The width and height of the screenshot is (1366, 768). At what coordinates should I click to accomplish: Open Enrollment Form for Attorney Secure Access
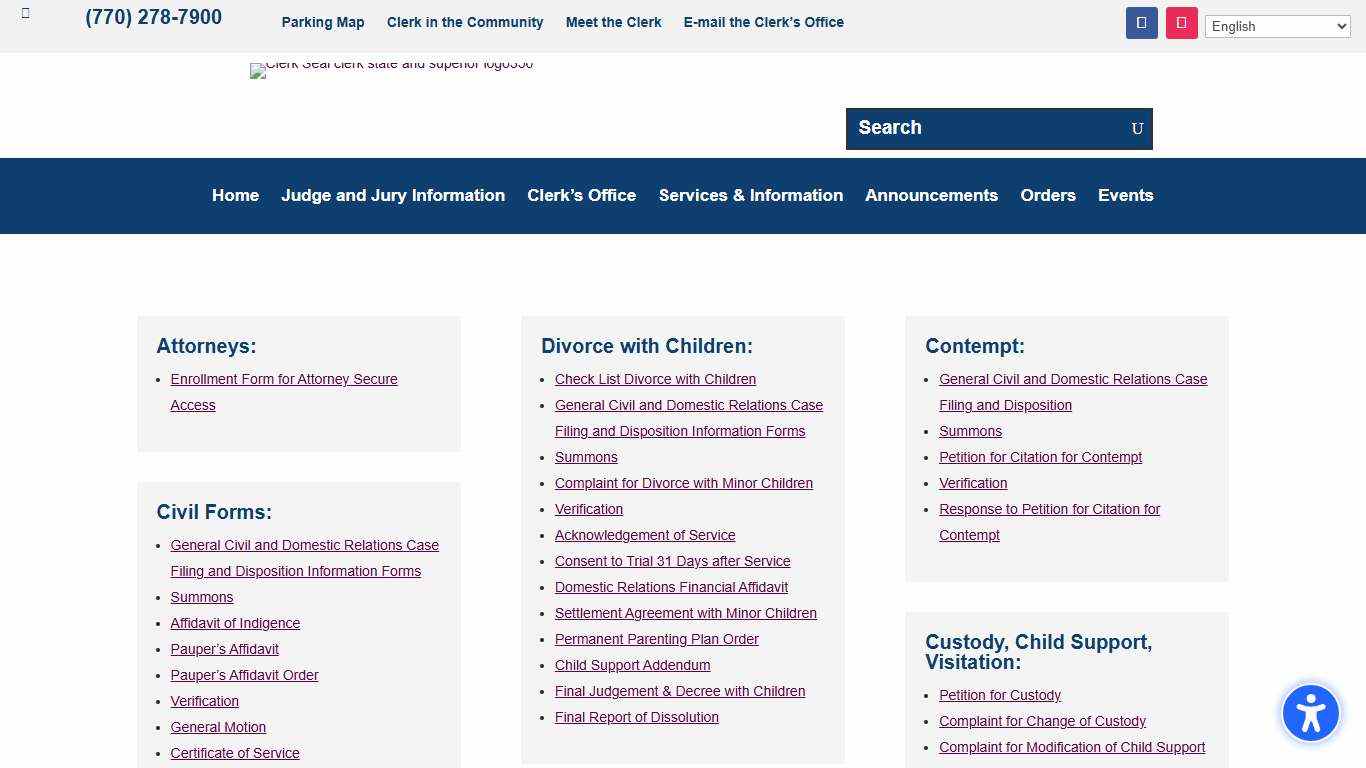coord(283,380)
